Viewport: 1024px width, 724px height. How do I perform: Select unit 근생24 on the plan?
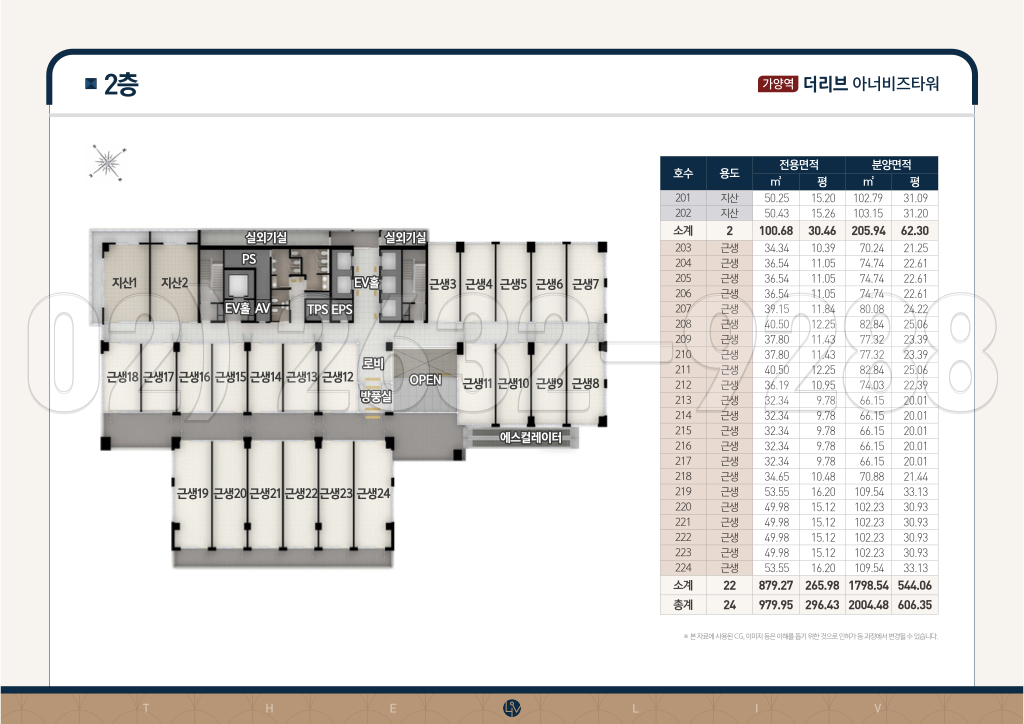click(374, 493)
